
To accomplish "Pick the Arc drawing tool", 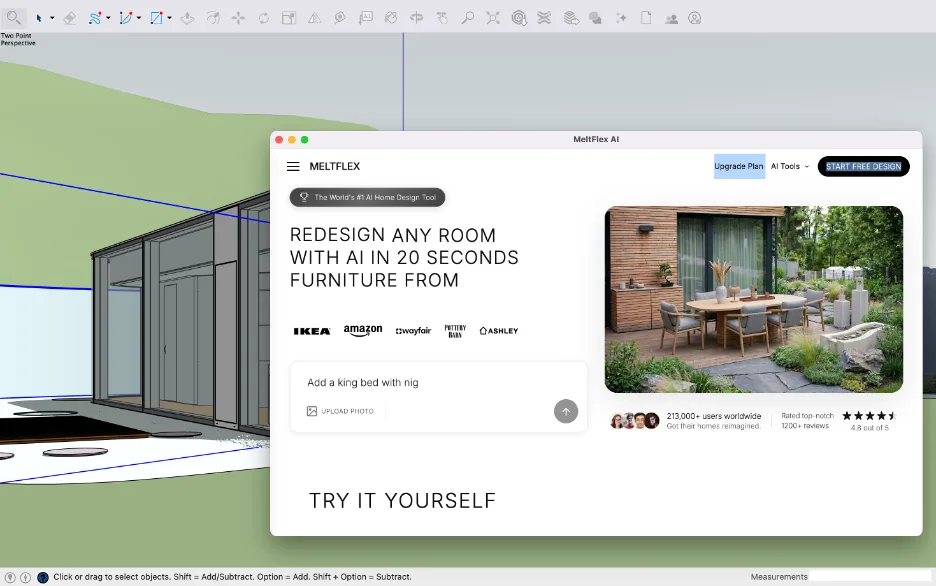I will [125, 18].
